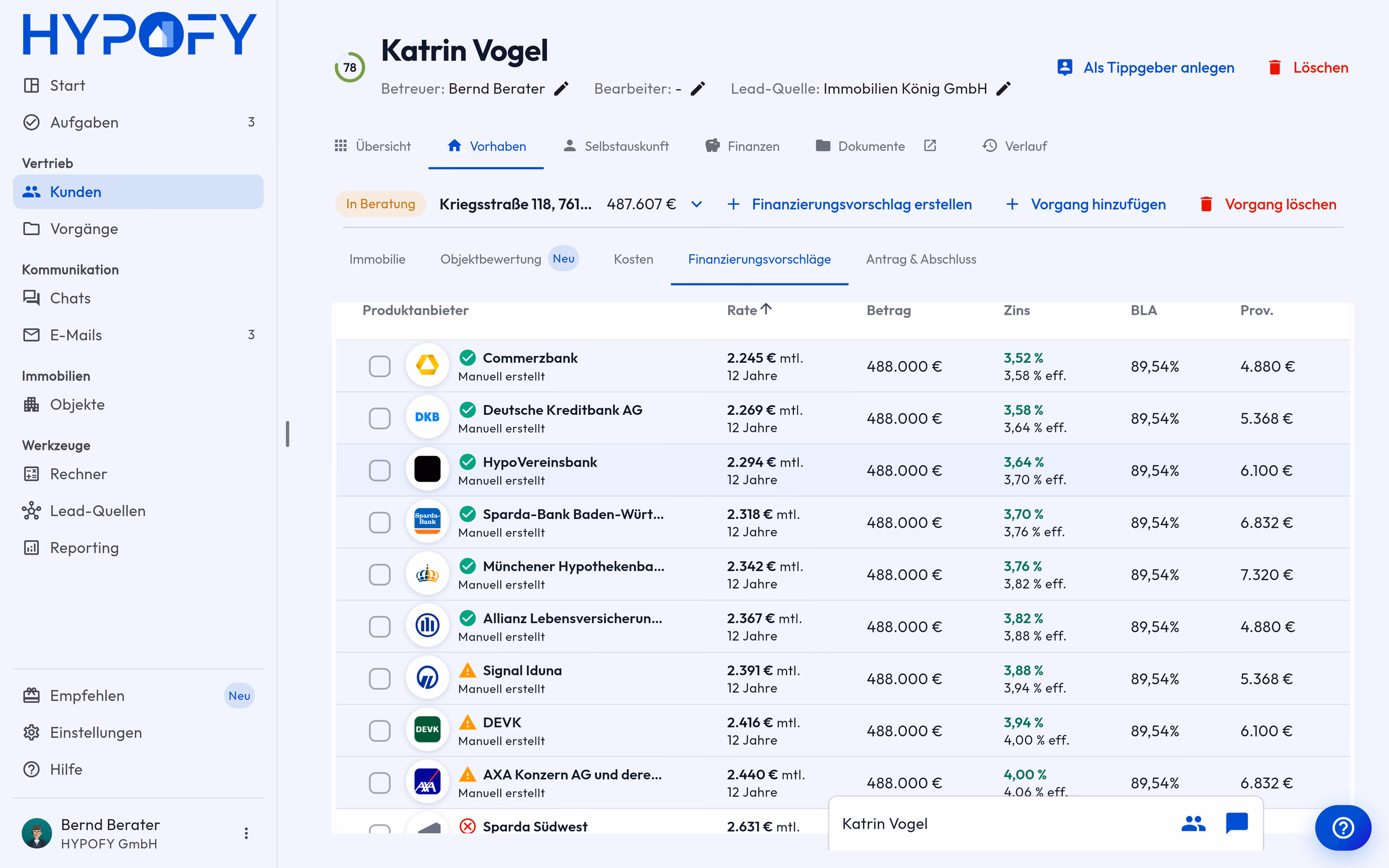Screen dimensions: 1389x868
Task: Open E-Mails in the sidebar
Action: click(x=138, y=335)
